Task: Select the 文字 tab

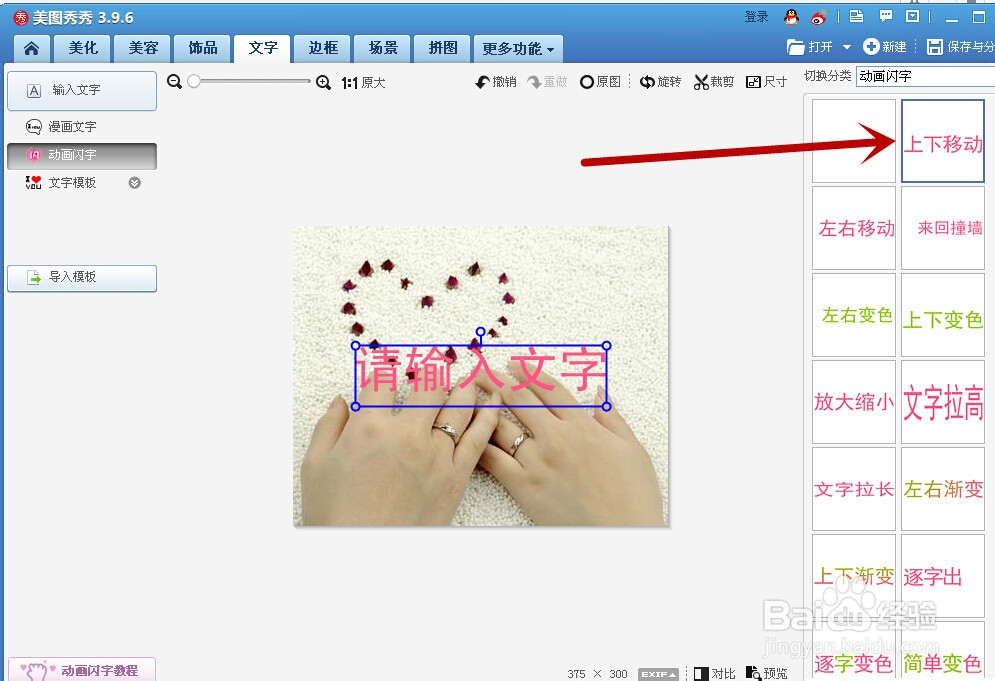Action: pos(263,48)
